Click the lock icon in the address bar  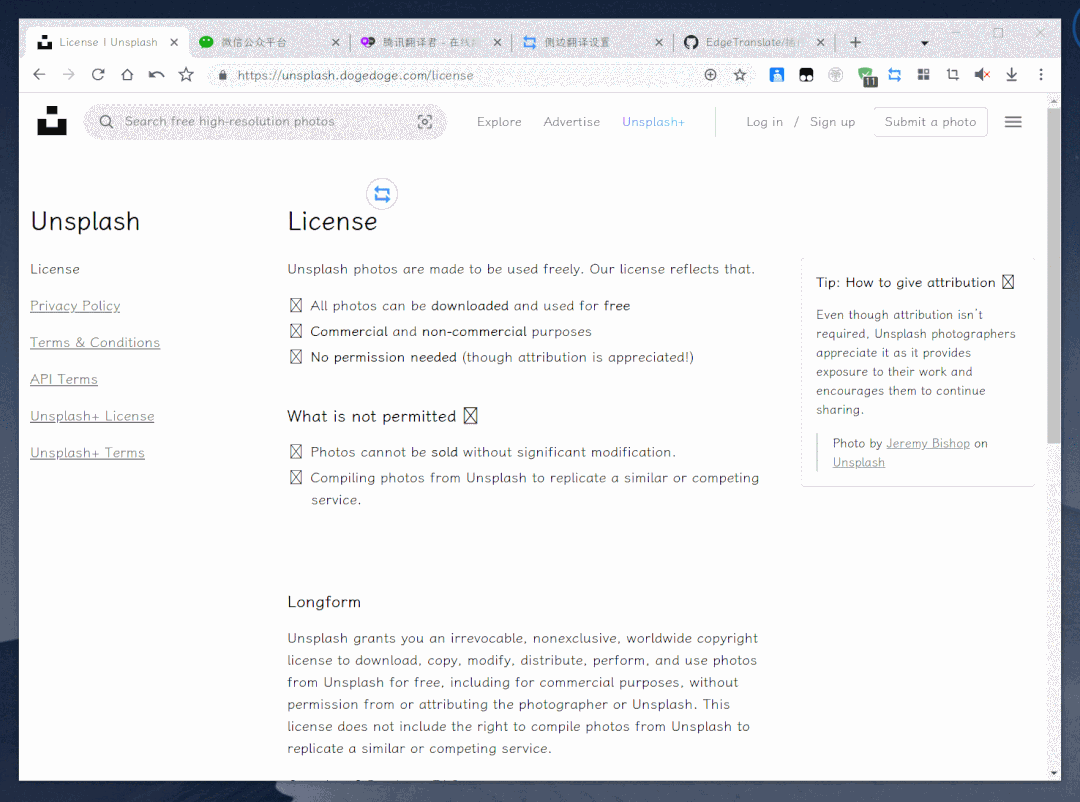click(x=222, y=75)
